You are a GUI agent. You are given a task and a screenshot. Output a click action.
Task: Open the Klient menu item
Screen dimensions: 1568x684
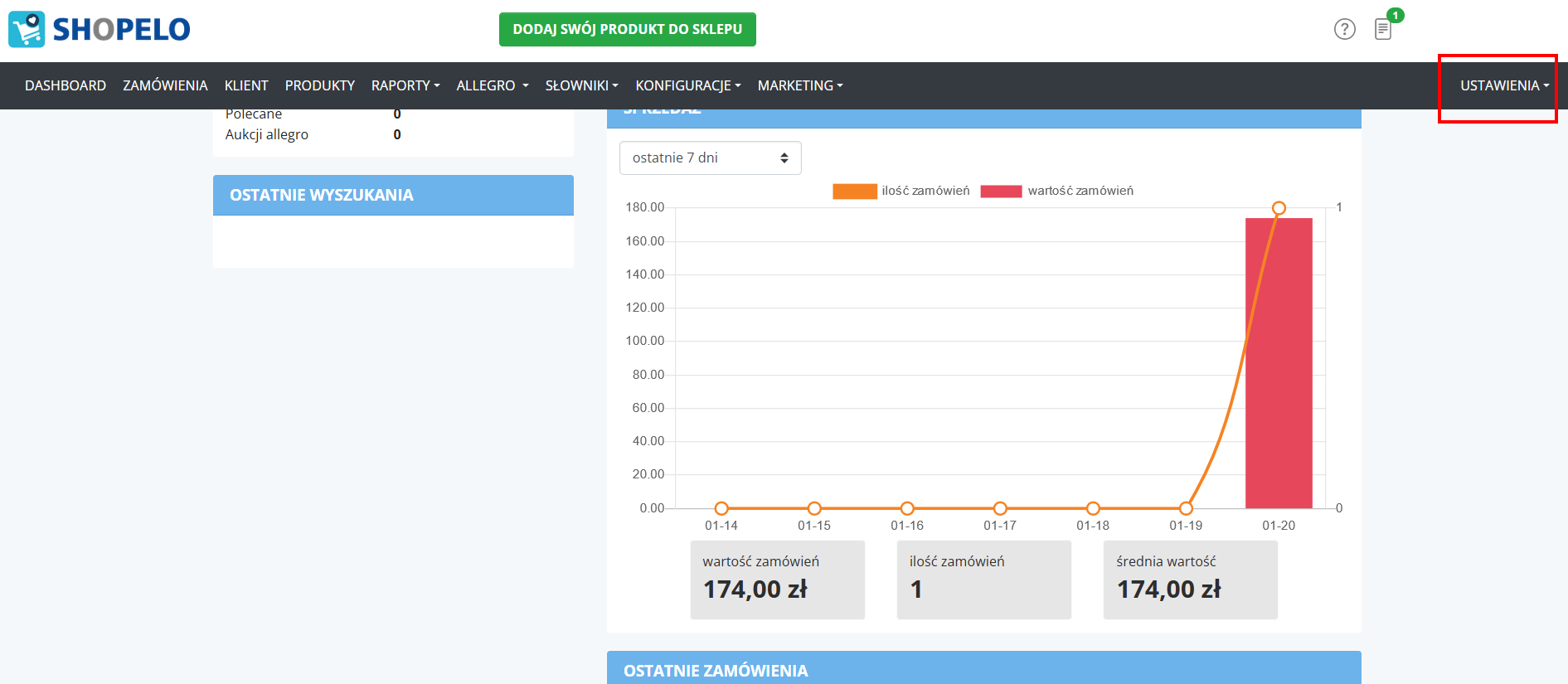point(246,85)
